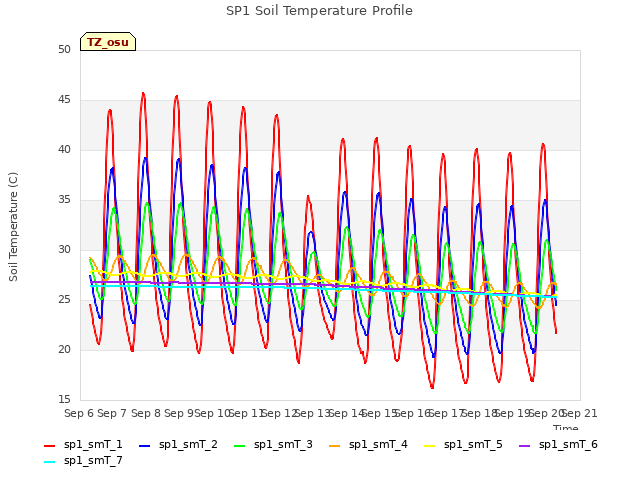Click the 40 y-axis tick label
Screen dimensions: 640x480
point(64,149)
